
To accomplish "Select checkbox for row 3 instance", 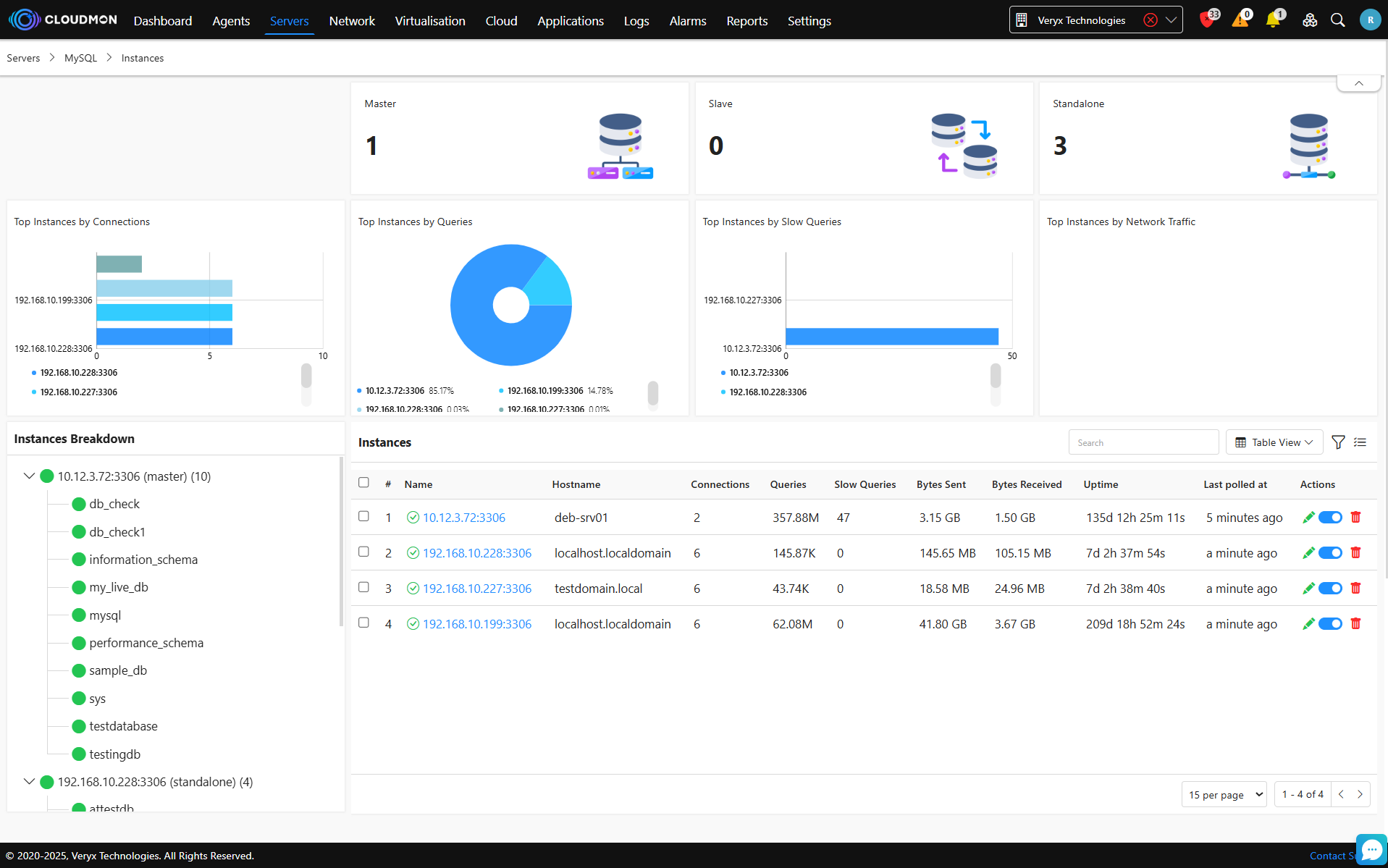I will (363, 587).
